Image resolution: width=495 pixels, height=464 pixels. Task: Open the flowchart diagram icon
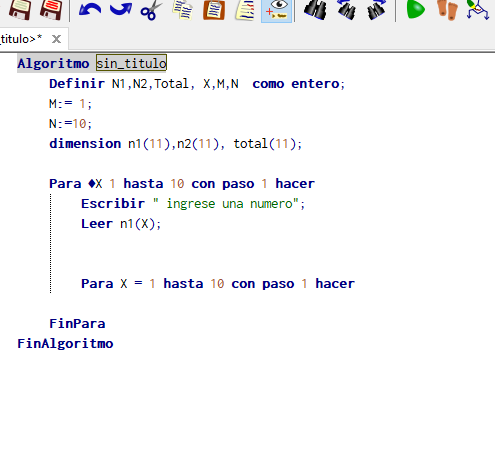click(478, 9)
